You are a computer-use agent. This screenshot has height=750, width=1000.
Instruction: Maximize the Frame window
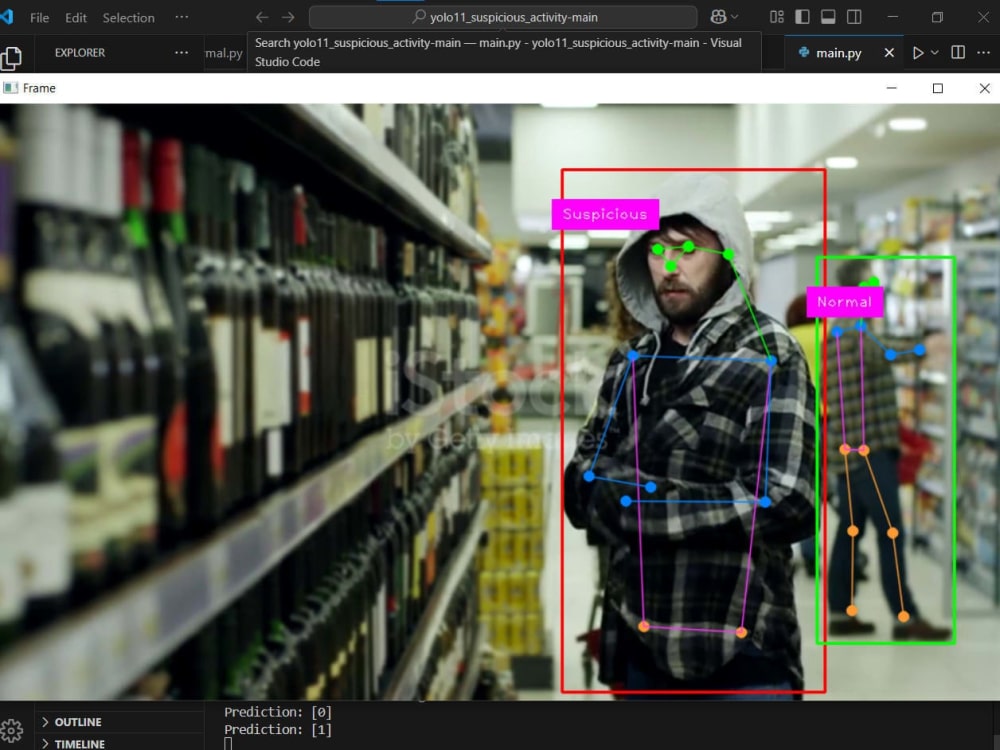938,88
